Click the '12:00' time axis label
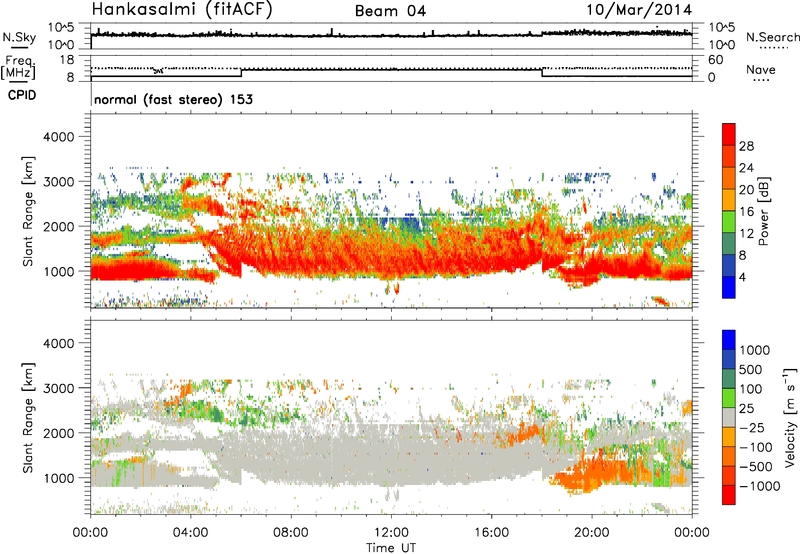 (x=391, y=533)
